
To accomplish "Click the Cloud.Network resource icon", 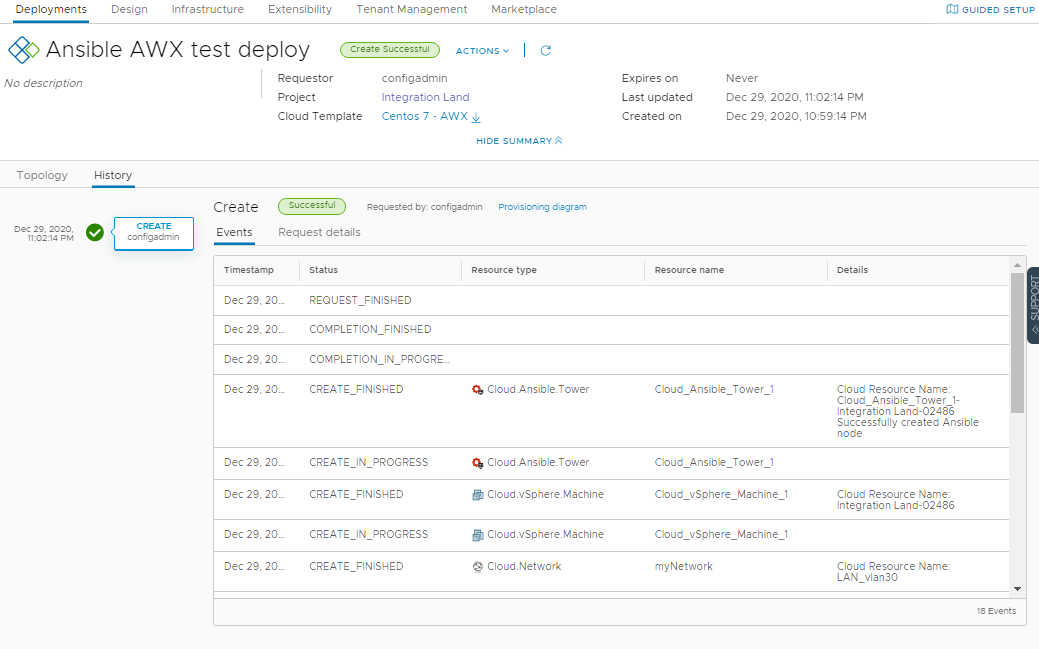I will tap(477, 567).
